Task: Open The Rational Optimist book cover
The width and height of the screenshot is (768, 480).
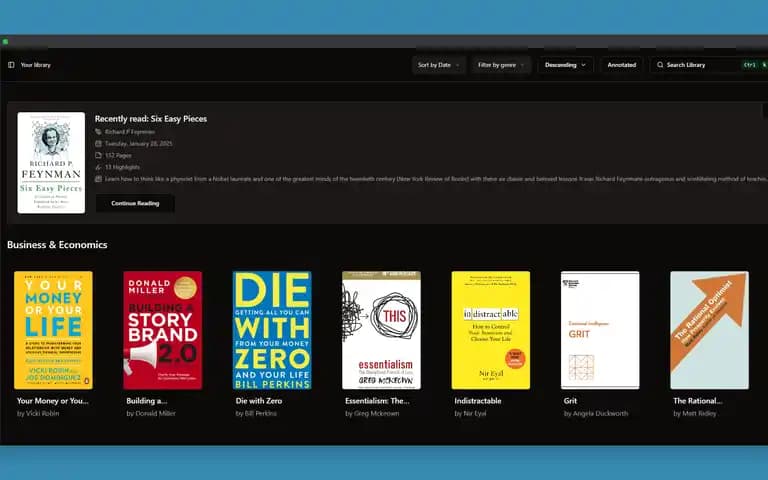Action: click(x=709, y=330)
